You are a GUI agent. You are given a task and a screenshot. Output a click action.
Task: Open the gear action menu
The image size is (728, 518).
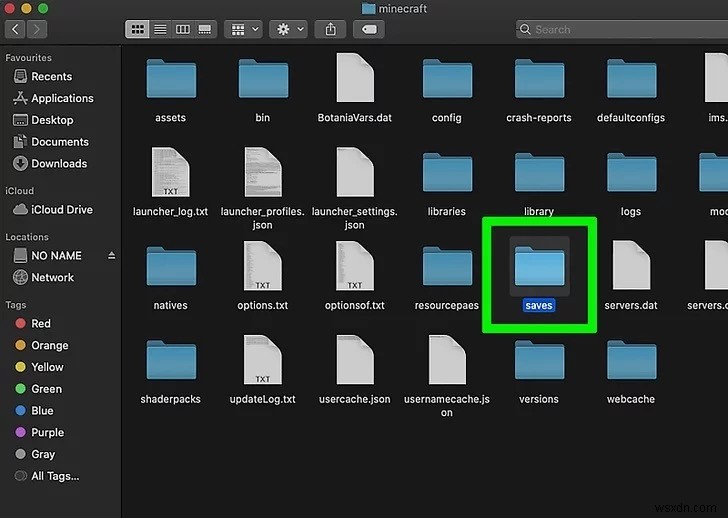[289, 30]
